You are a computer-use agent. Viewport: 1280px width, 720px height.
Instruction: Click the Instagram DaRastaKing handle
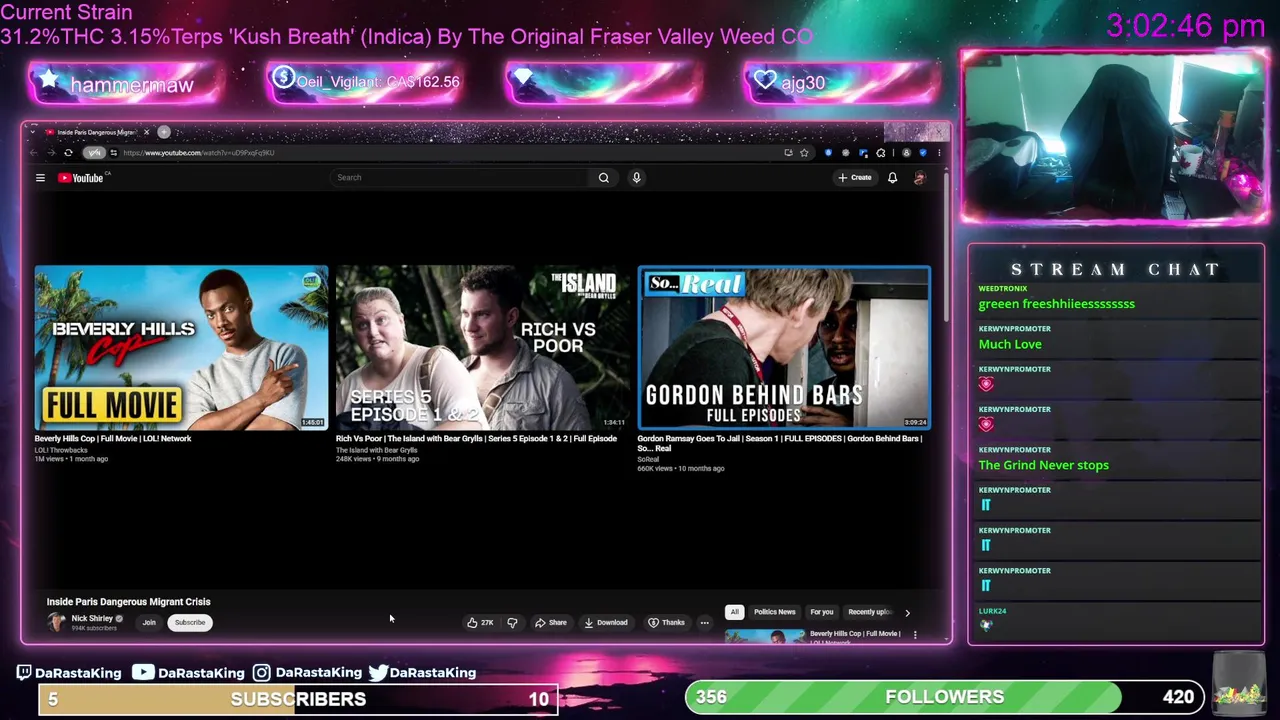point(307,673)
